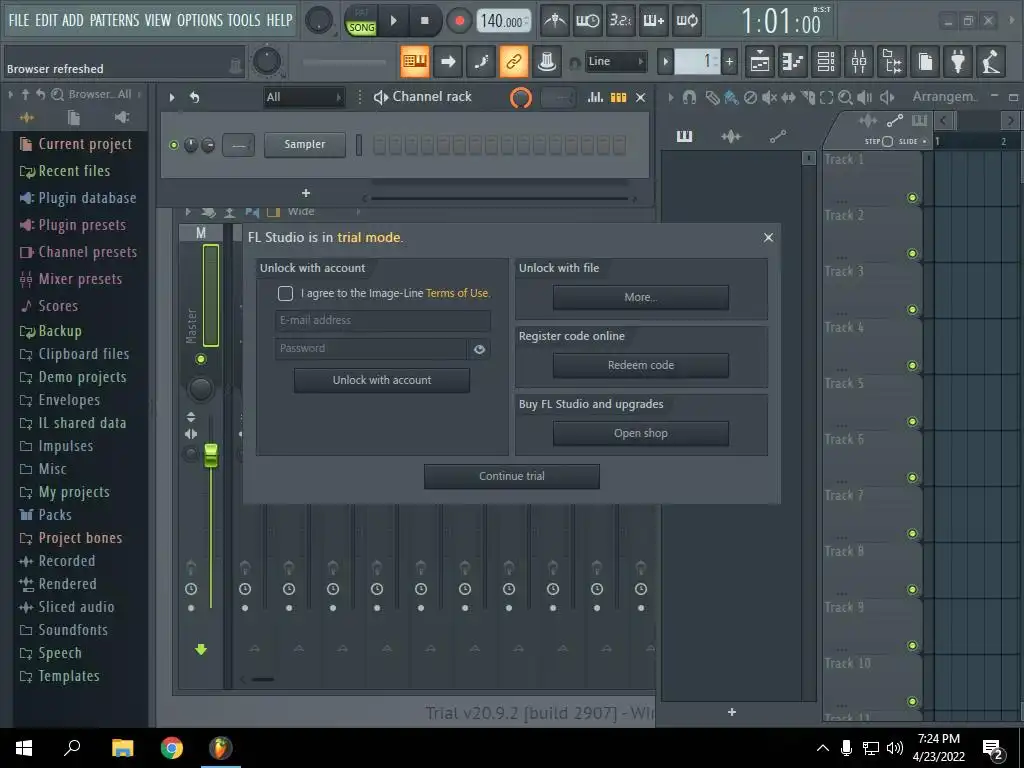Click the magnet snap icon in Playlist toolbar
1024x768 pixels.
coord(689,97)
